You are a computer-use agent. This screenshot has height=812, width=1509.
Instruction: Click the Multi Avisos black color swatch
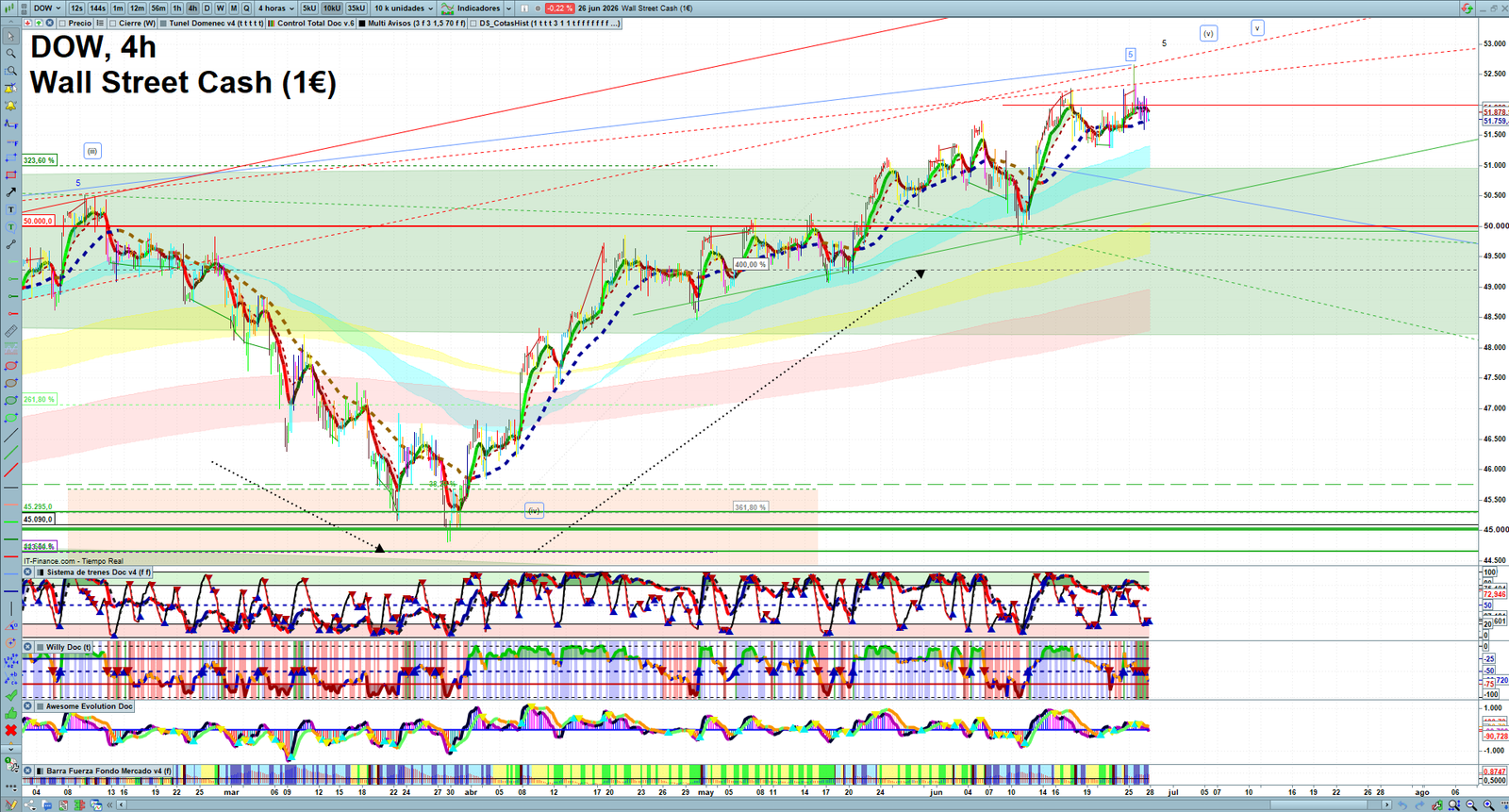pyautogui.click(x=362, y=24)
